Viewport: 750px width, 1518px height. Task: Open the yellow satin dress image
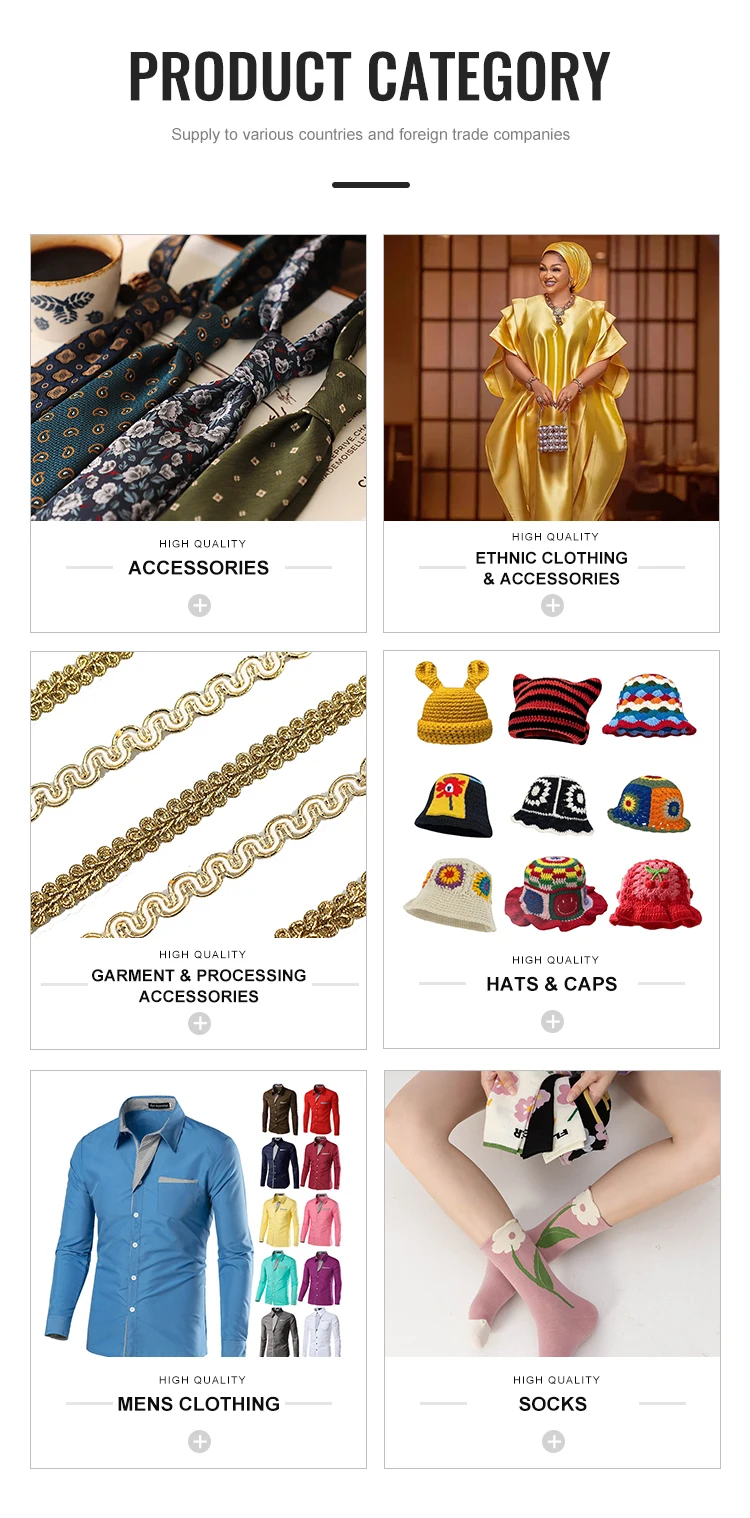click(x=552, y=378)
